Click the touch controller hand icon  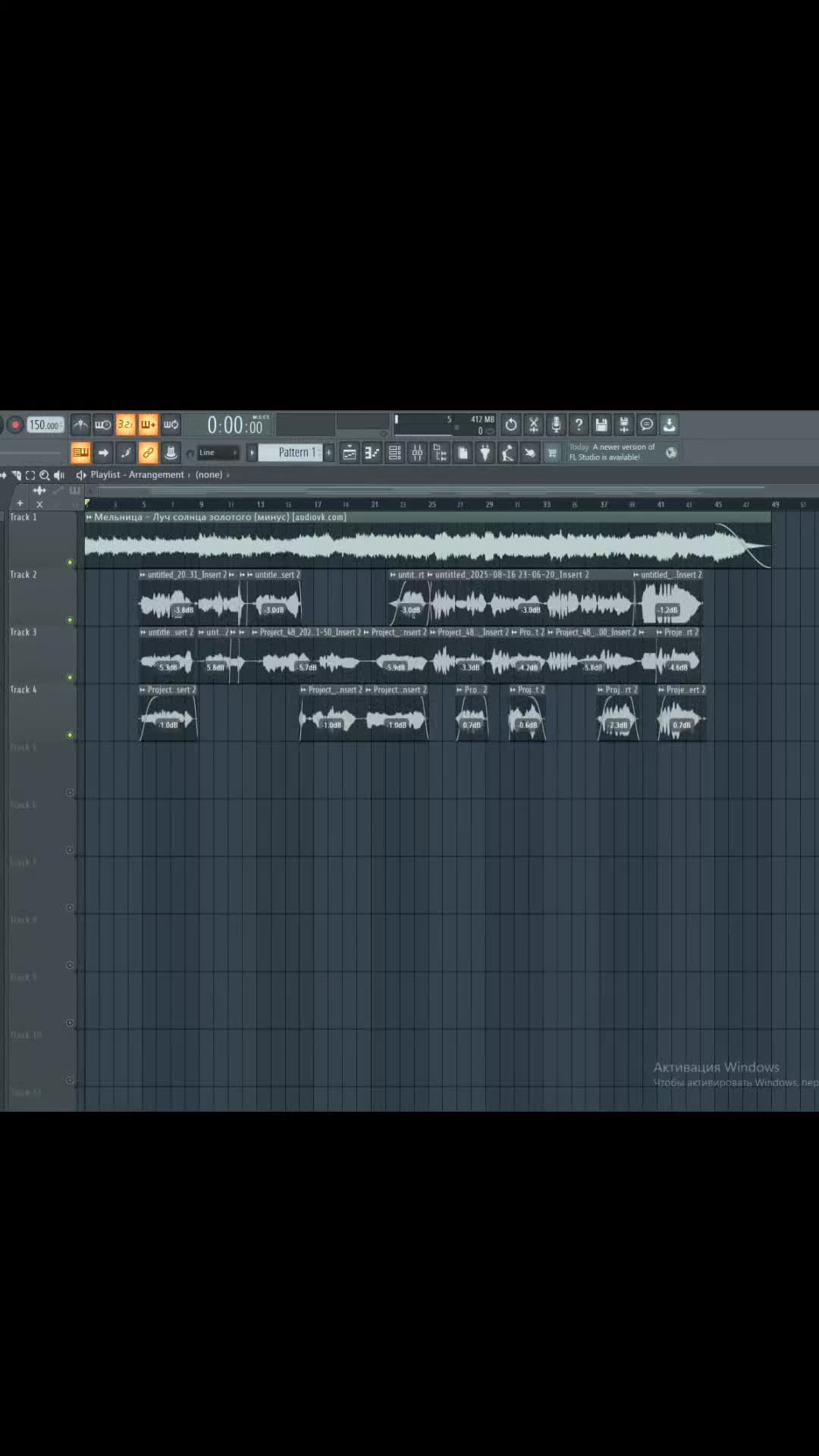click(530, 453)
